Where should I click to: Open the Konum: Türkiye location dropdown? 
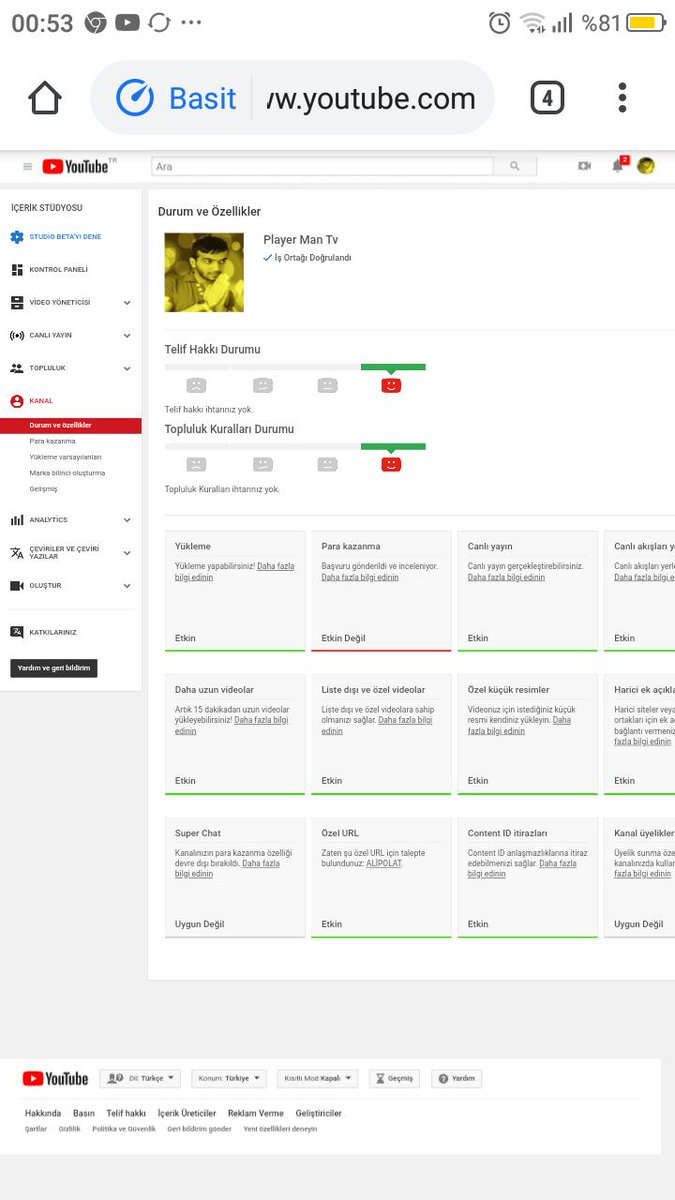pos(229,1079)
